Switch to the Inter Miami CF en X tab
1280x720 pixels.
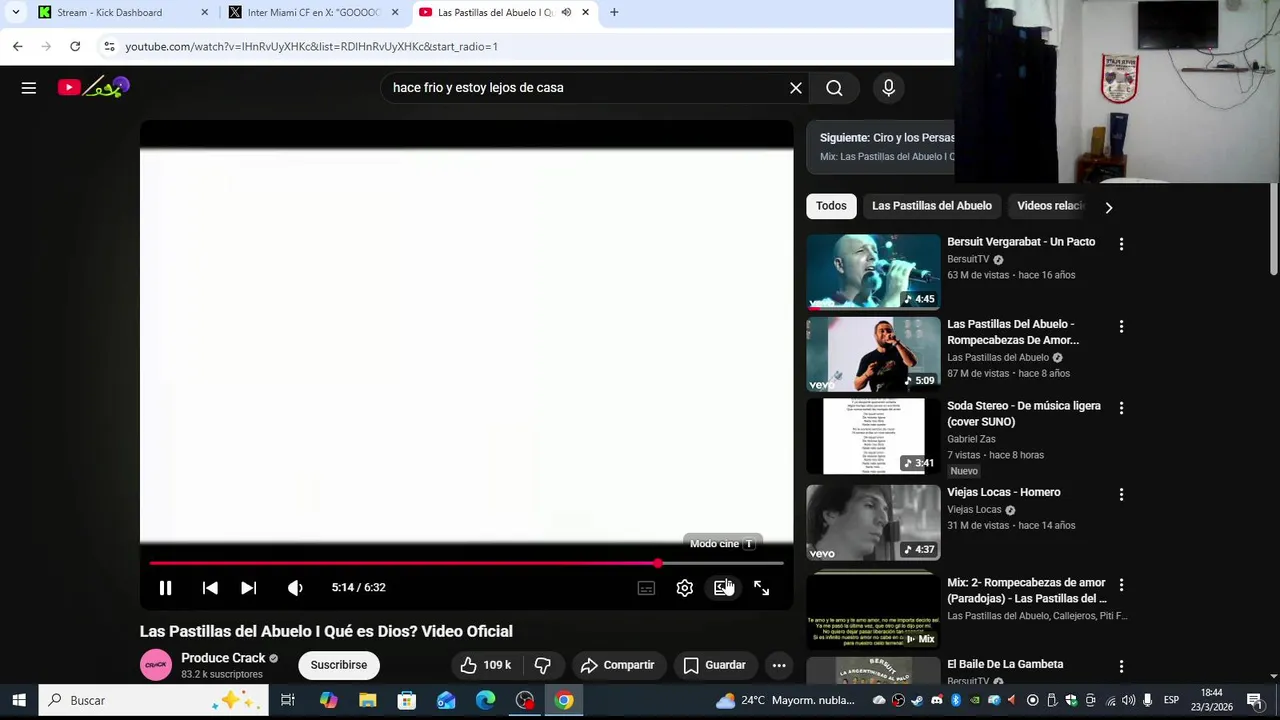coord(314,13)
